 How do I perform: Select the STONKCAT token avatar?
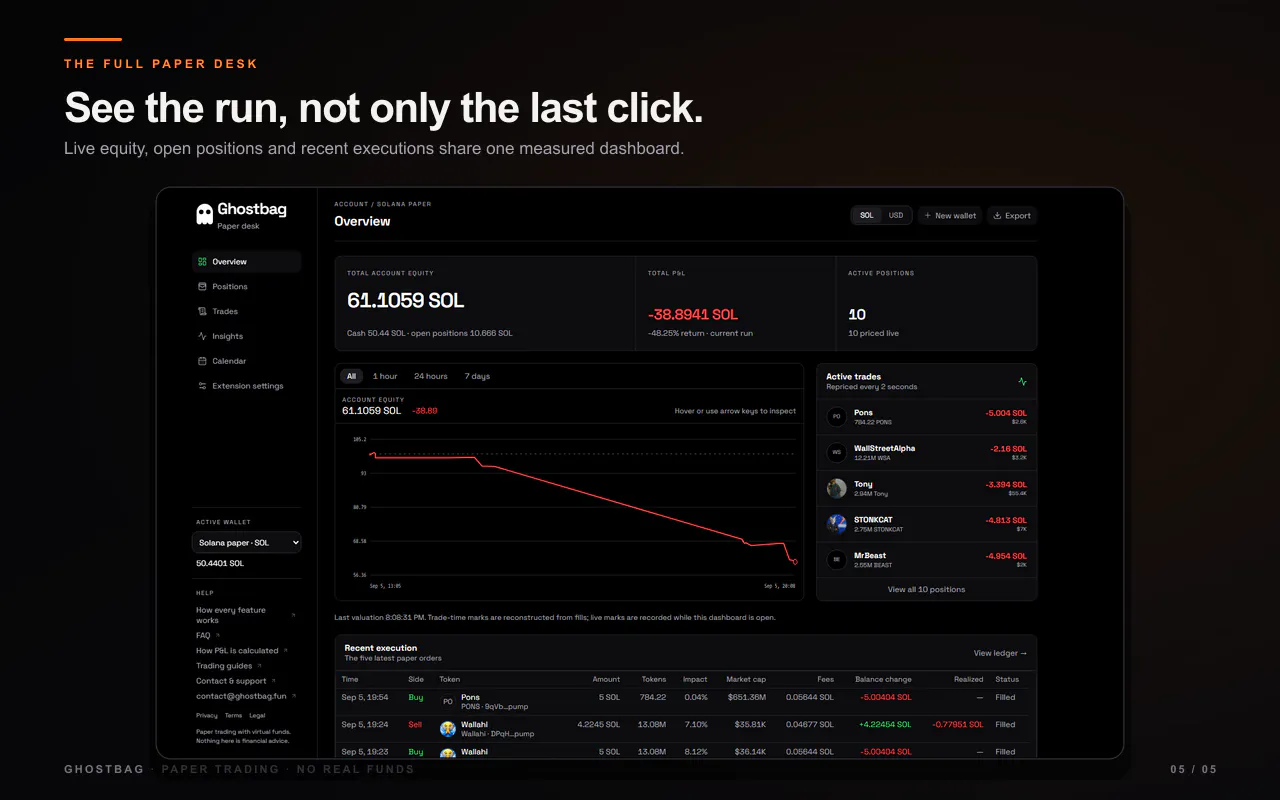837,524
